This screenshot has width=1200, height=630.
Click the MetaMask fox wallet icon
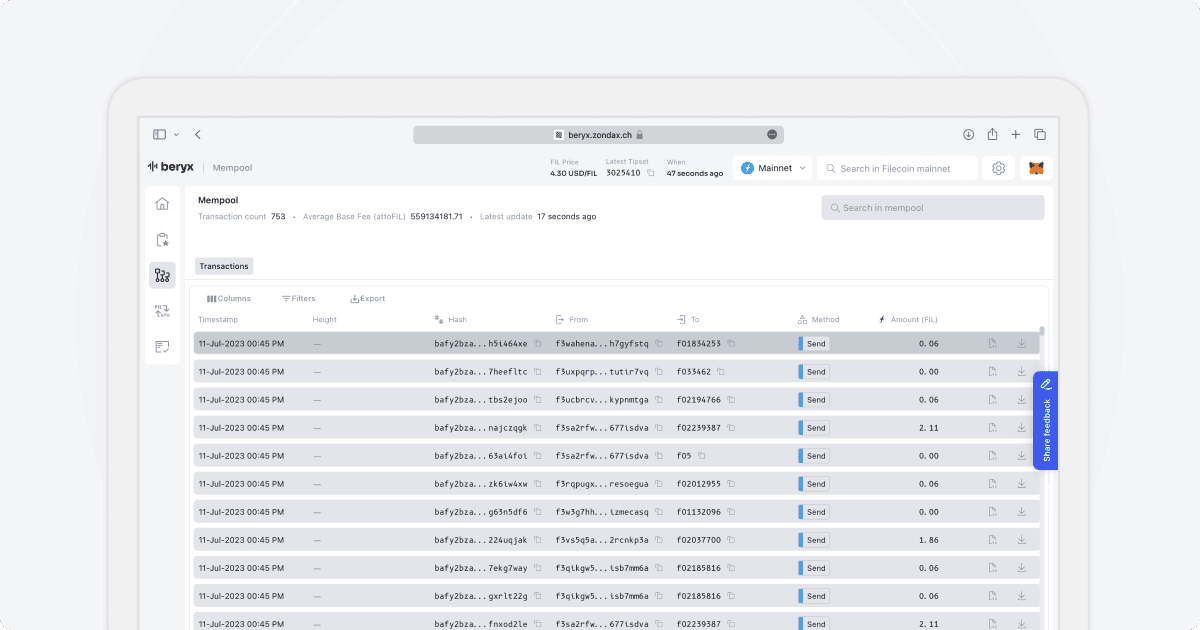click(x=1037, y=168)
